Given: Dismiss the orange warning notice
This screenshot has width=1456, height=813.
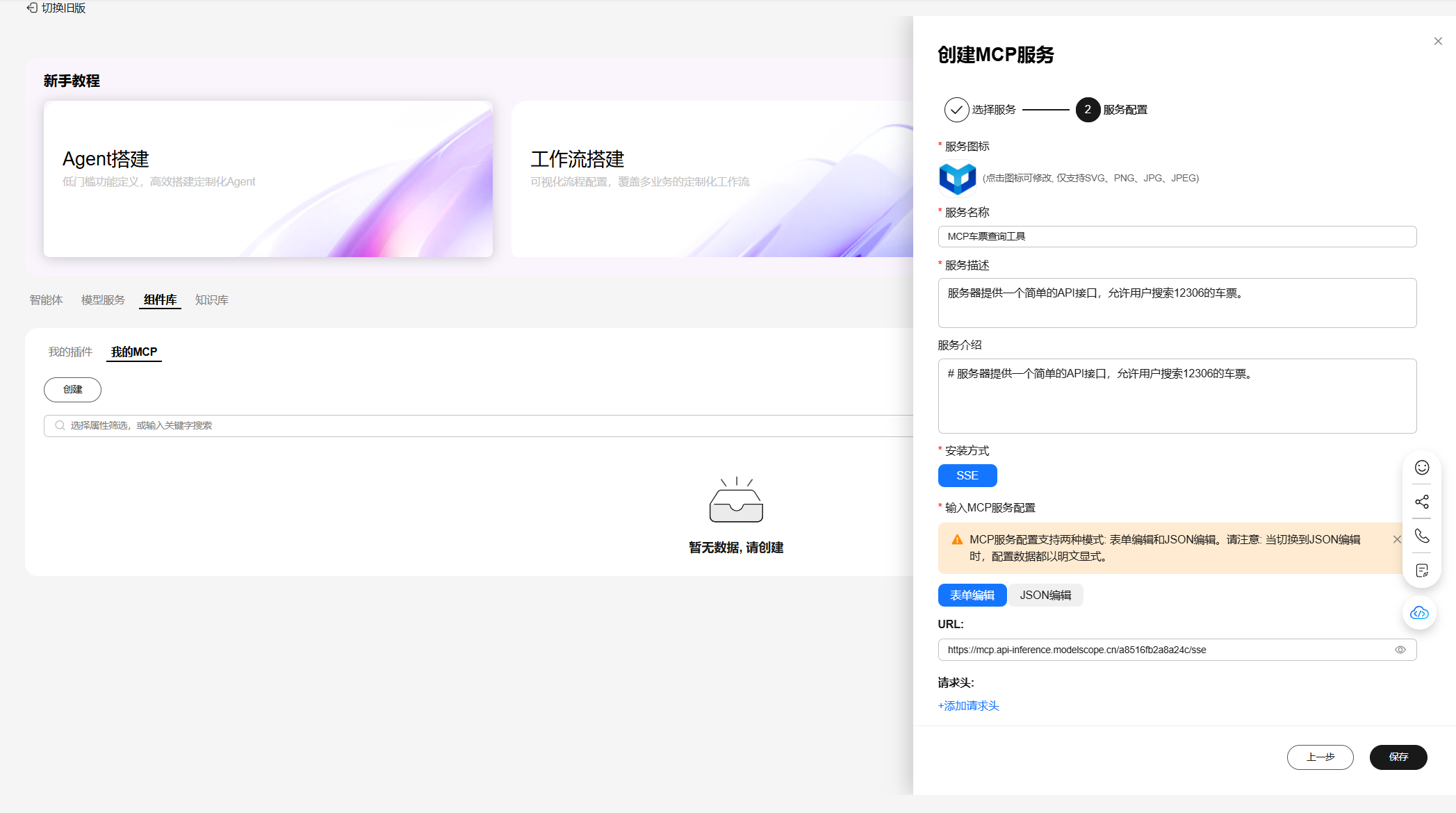Looking at the screenshot, I should pyautogui.click(x=1396, y=539).
